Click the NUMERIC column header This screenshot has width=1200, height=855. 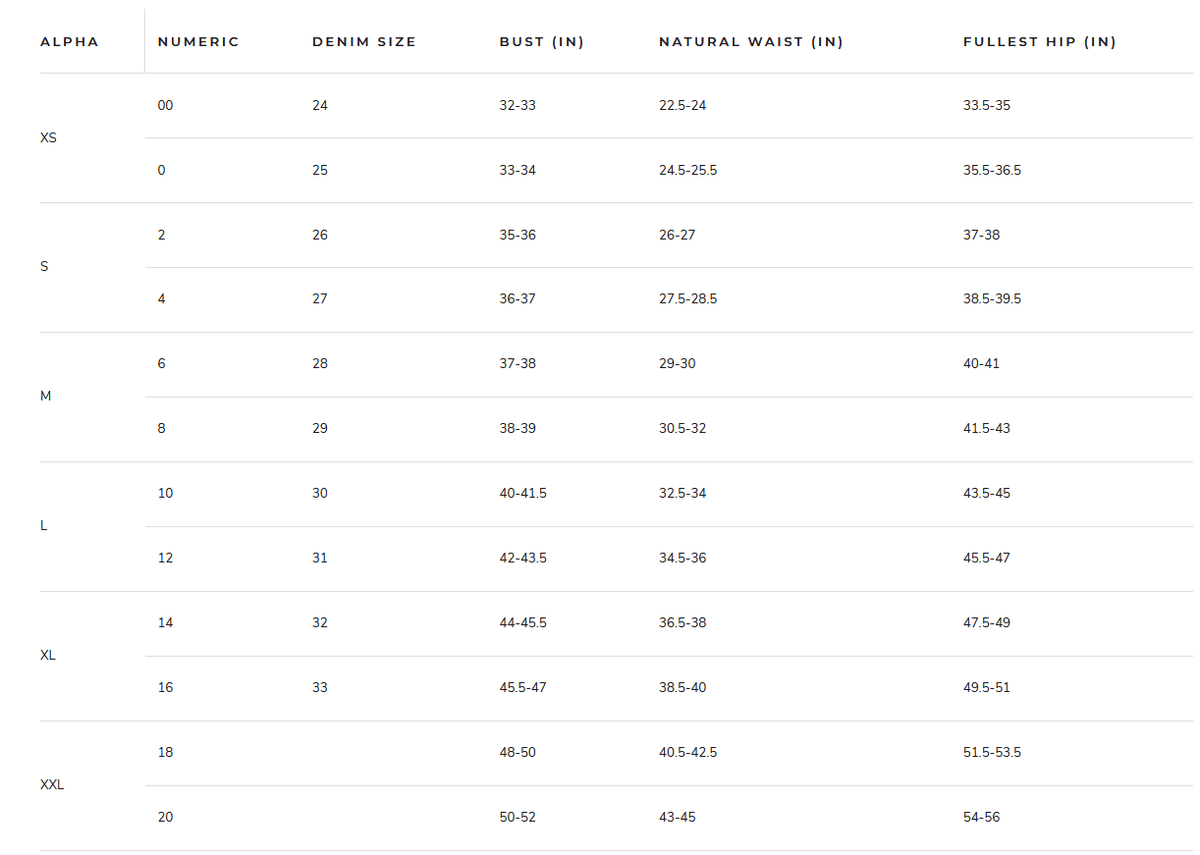point(198,42)
